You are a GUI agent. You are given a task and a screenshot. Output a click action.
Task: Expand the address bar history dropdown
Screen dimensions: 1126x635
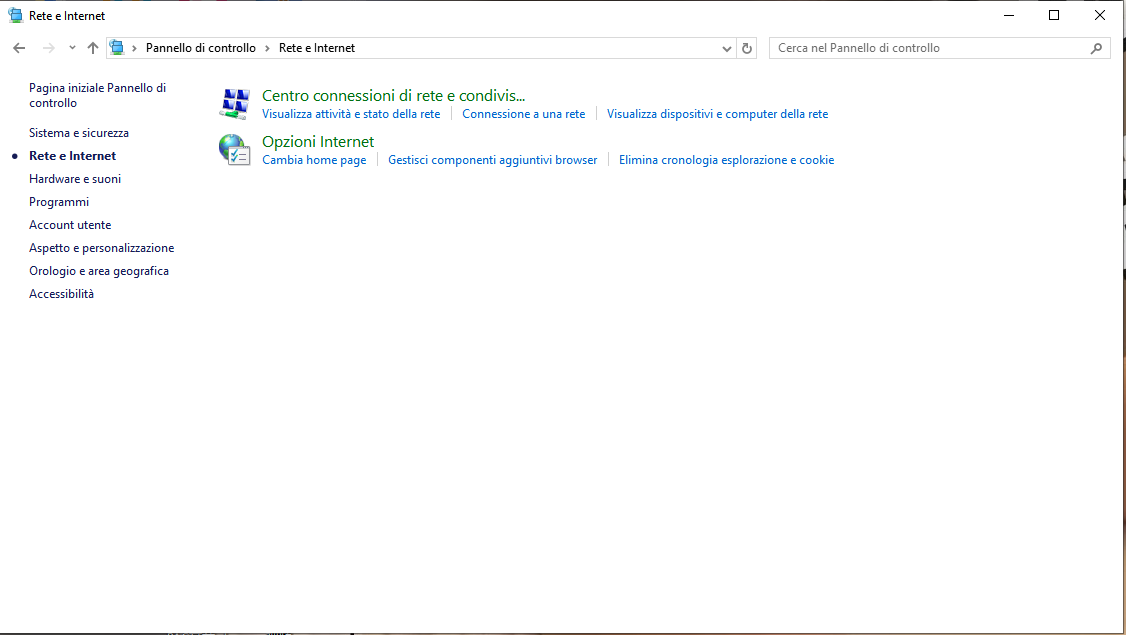point(727,49)
